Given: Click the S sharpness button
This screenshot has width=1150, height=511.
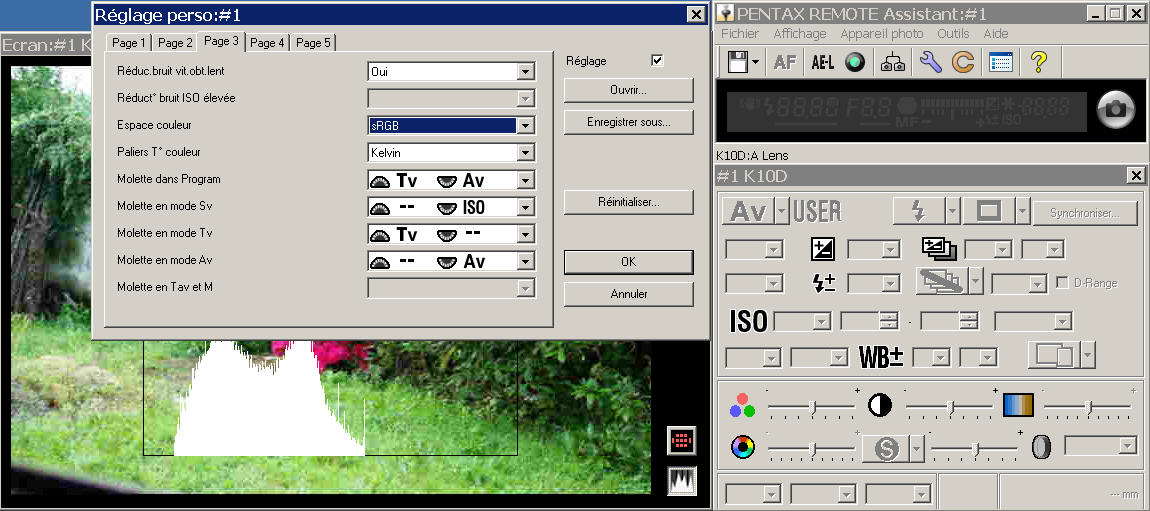Looking at the screenshot, I should (x=886, y=448).
